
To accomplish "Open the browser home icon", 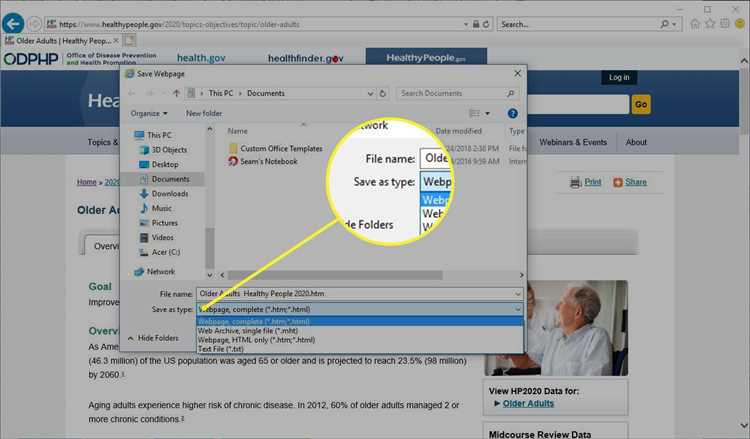I will point(695,24).
